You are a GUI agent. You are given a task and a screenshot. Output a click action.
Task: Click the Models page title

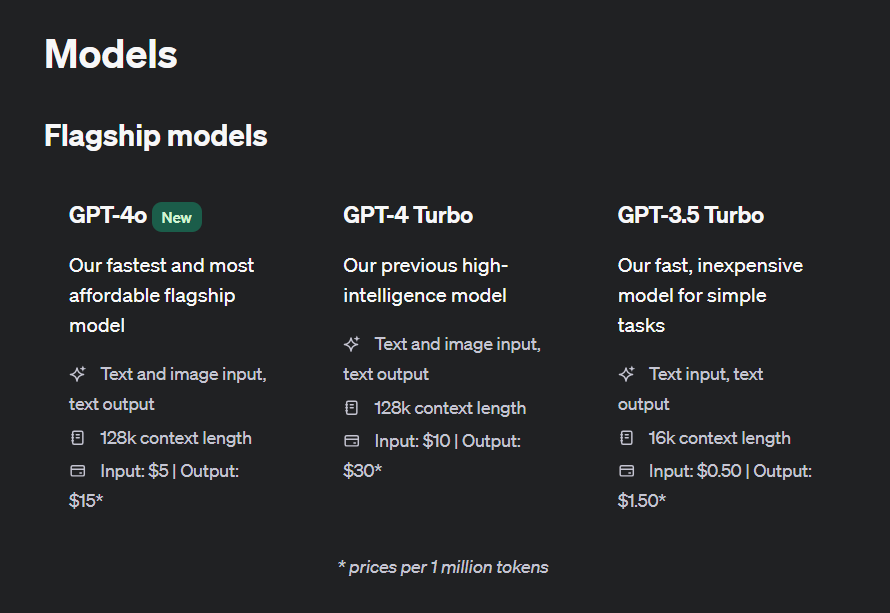pos(111,54)
